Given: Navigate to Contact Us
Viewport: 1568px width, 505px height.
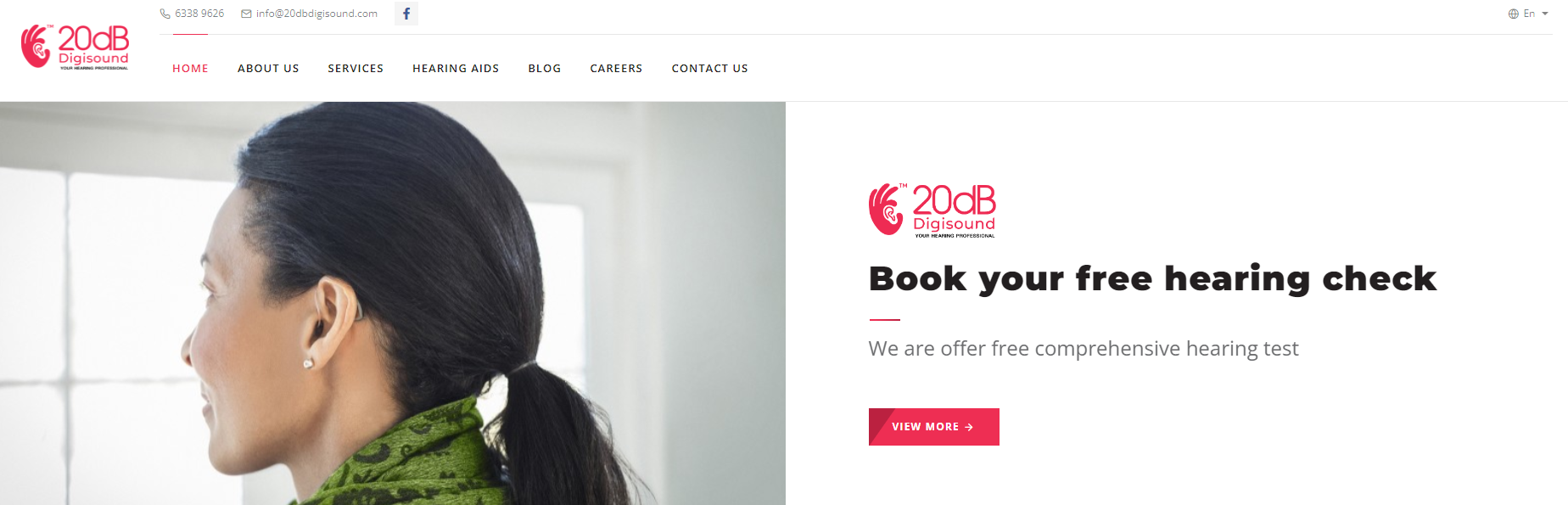Looking at the screenshot, I should pyautogui.click(x=709, y=69).
